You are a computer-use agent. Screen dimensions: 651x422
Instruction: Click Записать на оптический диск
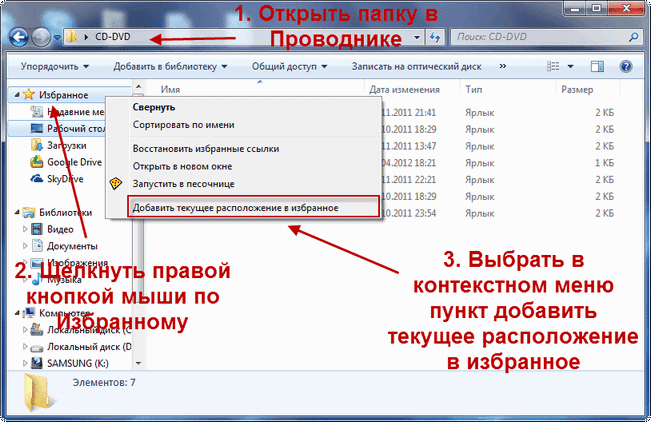click(416, 66)
